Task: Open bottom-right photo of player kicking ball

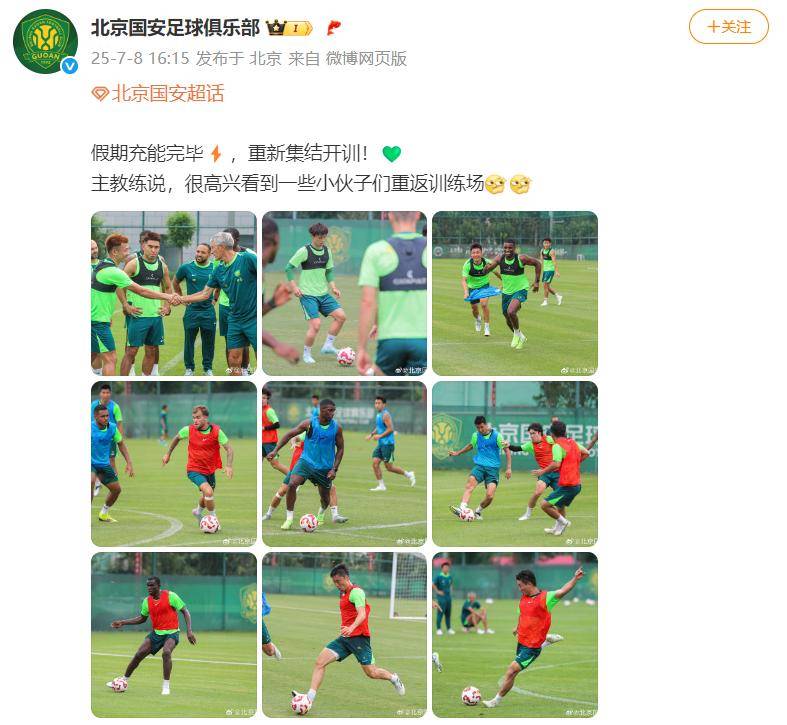Action: (x=515, y=635)
